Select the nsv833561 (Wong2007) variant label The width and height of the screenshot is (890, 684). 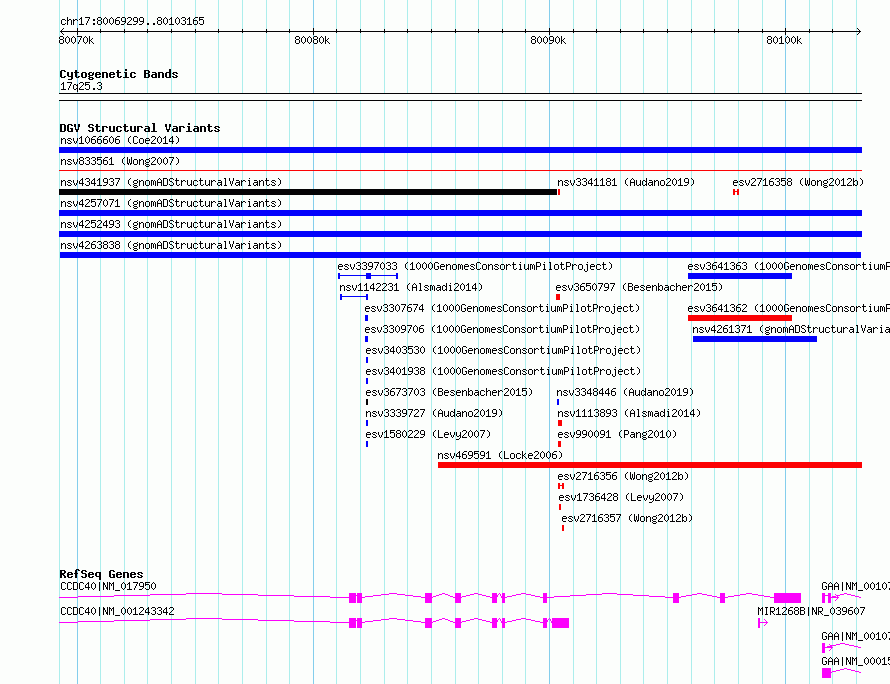point(120,161)
